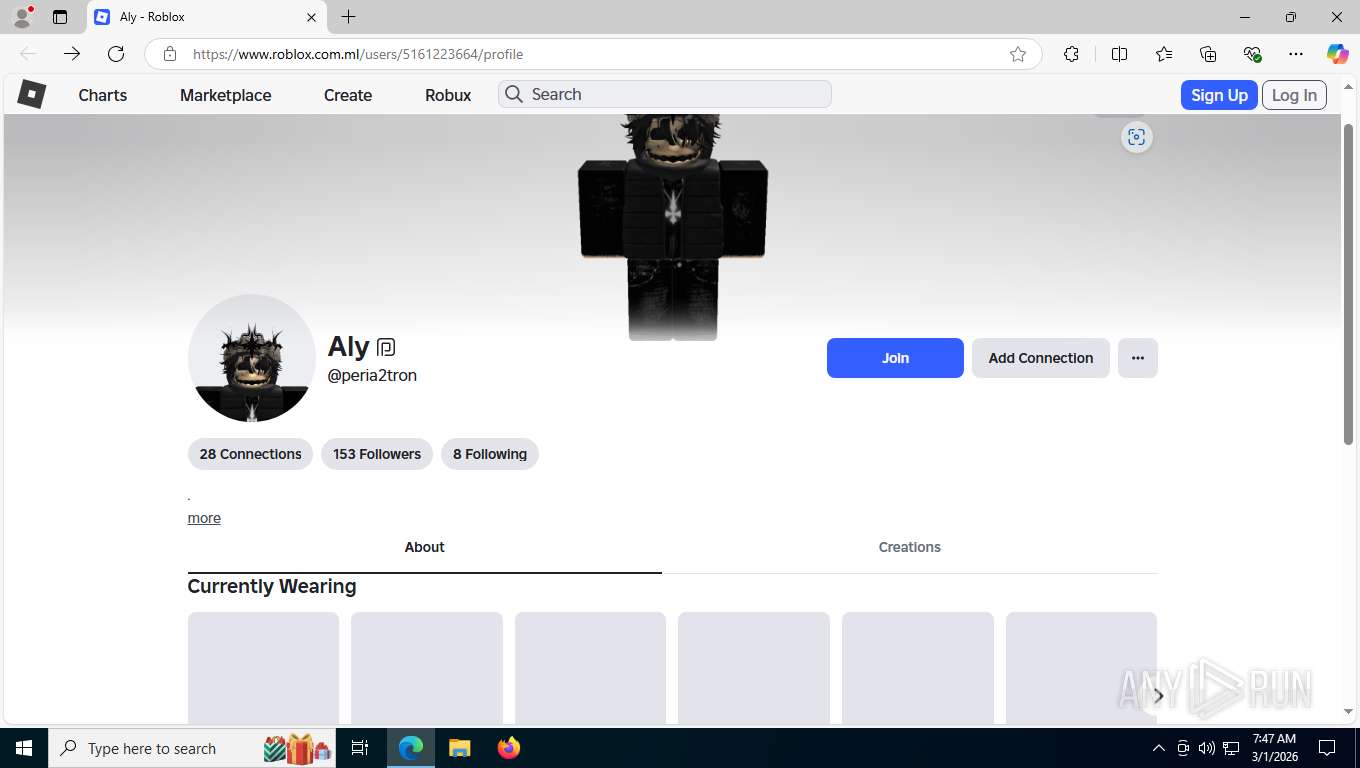Click the Roblox logo home icon
1360x768 pixels.
(32, 95)
